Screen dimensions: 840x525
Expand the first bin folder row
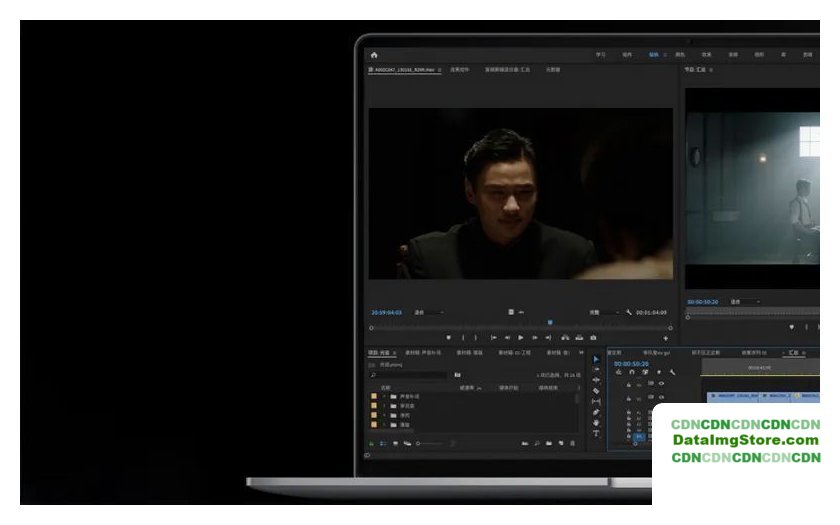point(384,396)
